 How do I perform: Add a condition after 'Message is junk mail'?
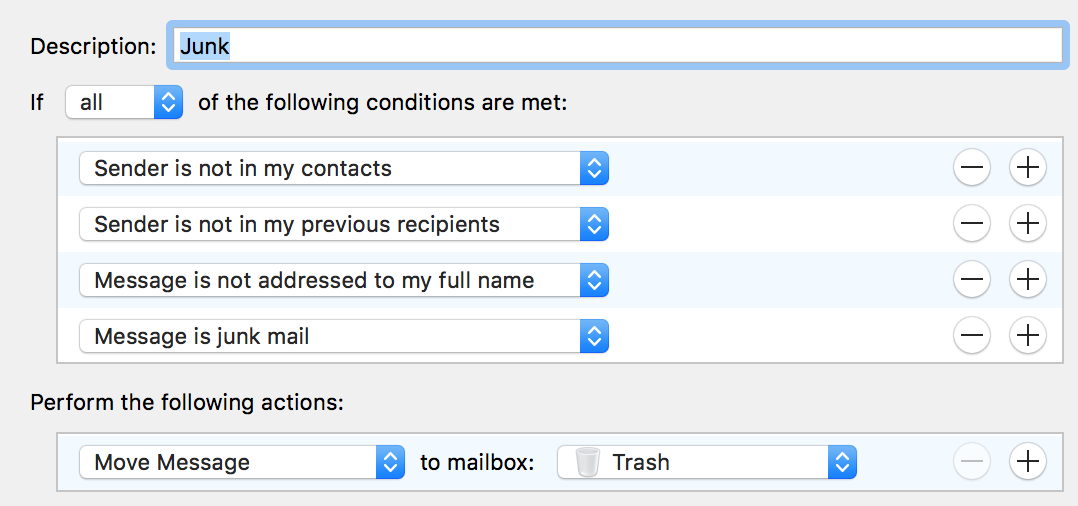pyautogui.click(x=1027, y=337)
